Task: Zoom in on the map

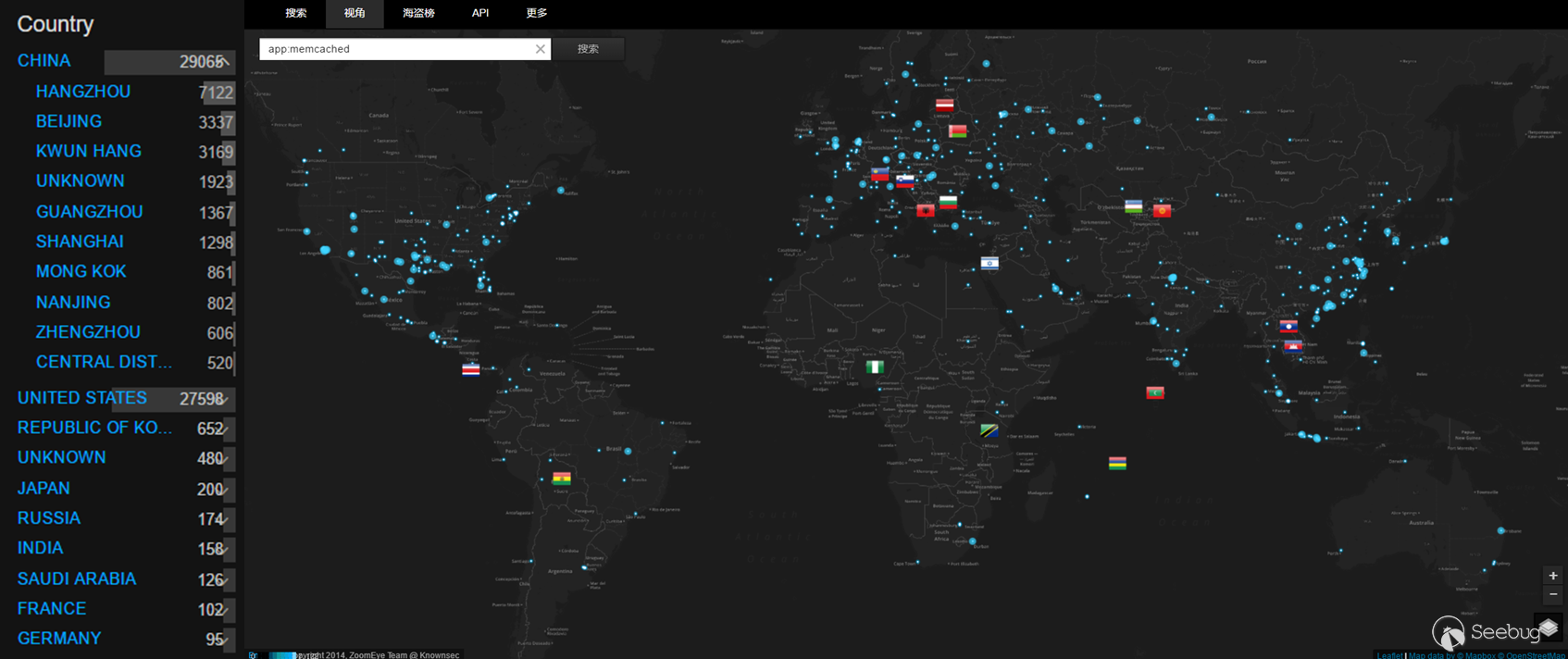Action: [1553, 576]
